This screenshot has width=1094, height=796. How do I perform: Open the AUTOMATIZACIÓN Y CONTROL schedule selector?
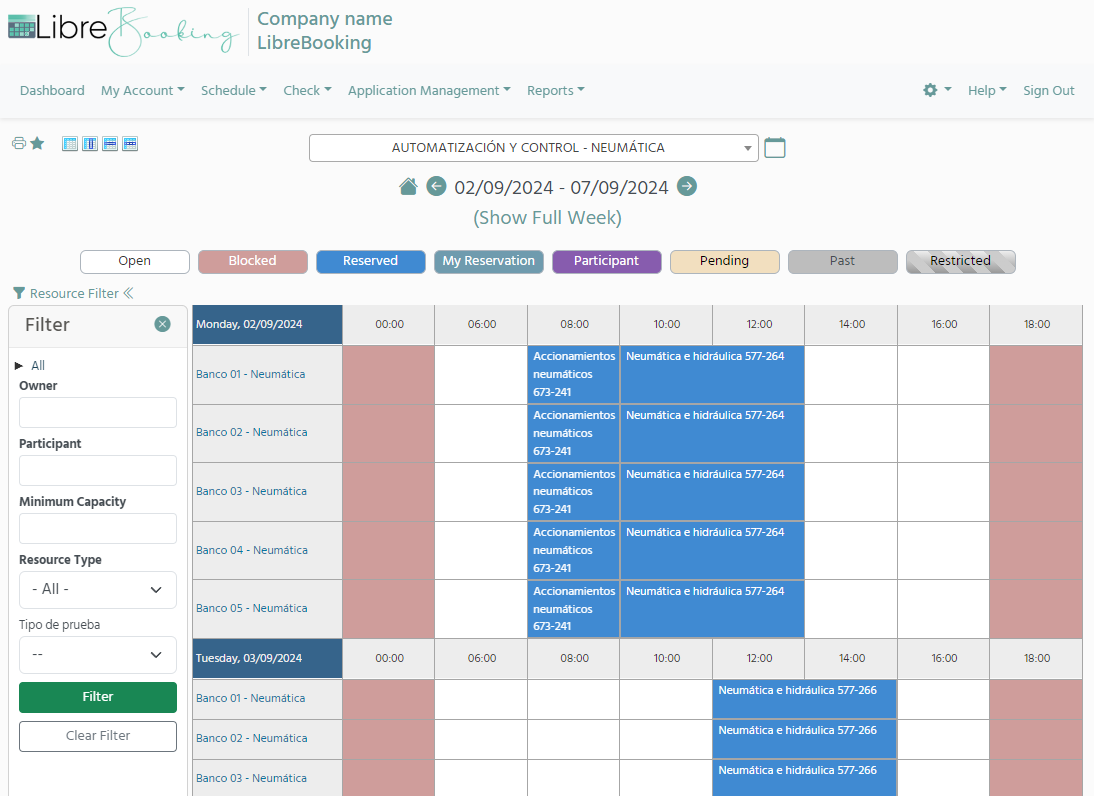click(534, 147)
